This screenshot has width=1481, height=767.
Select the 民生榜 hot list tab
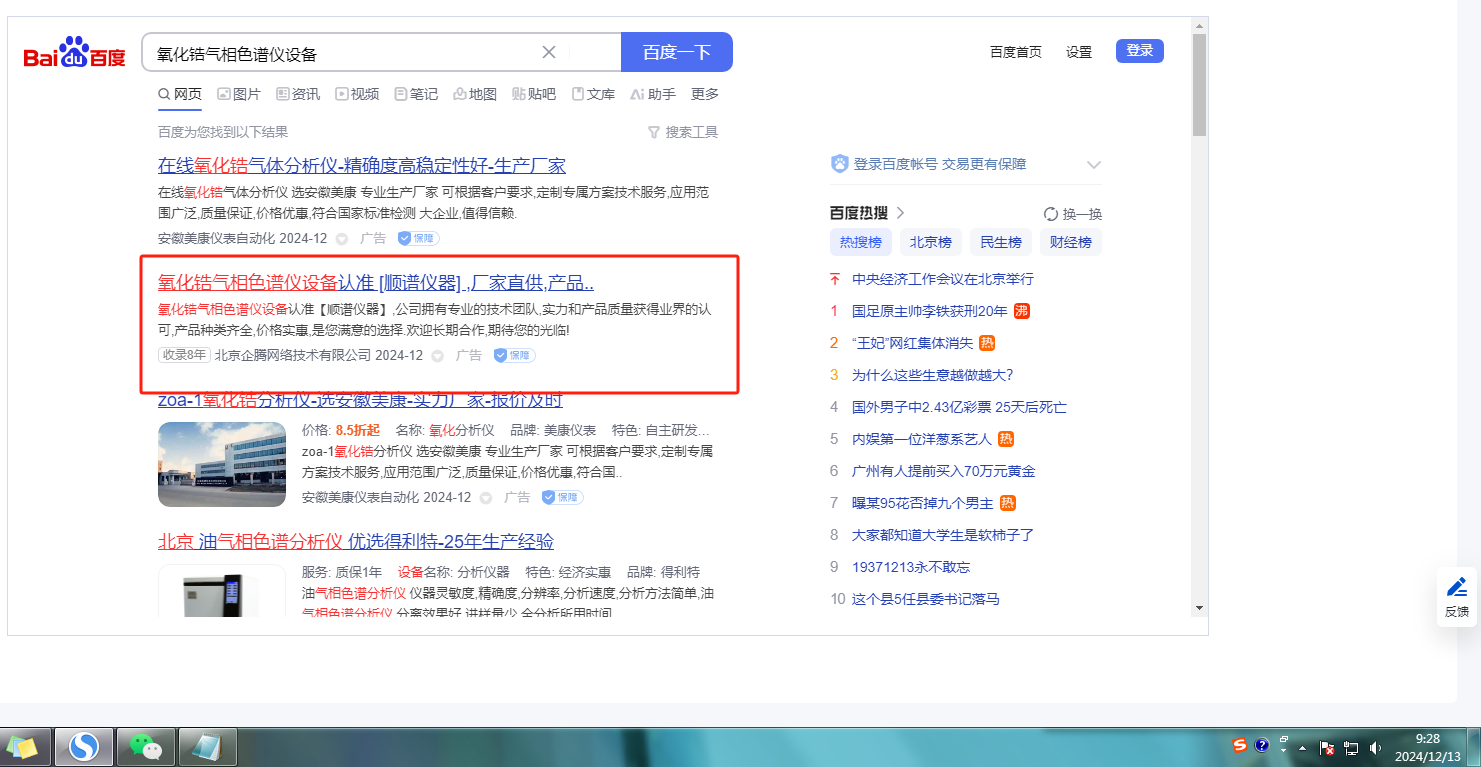(x=1000, y=242)
